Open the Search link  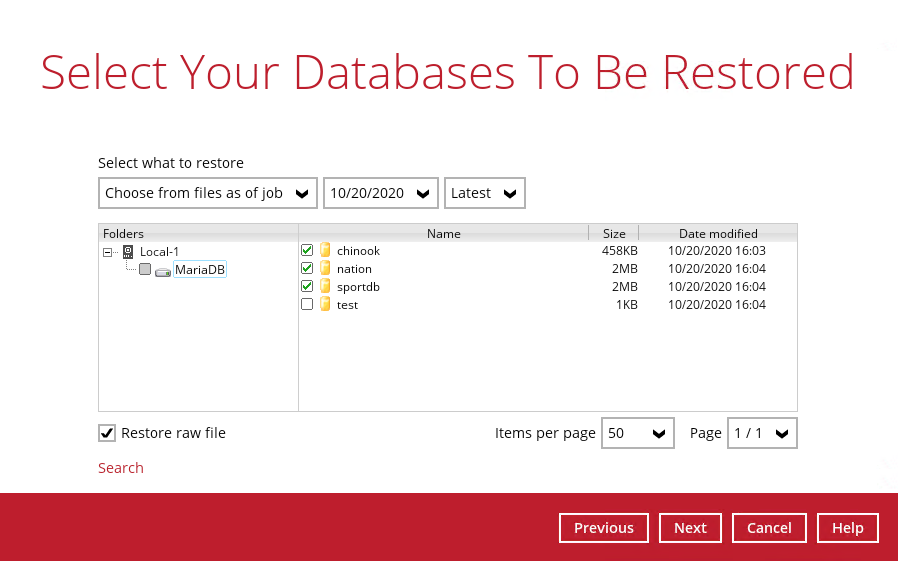point(121,468)
